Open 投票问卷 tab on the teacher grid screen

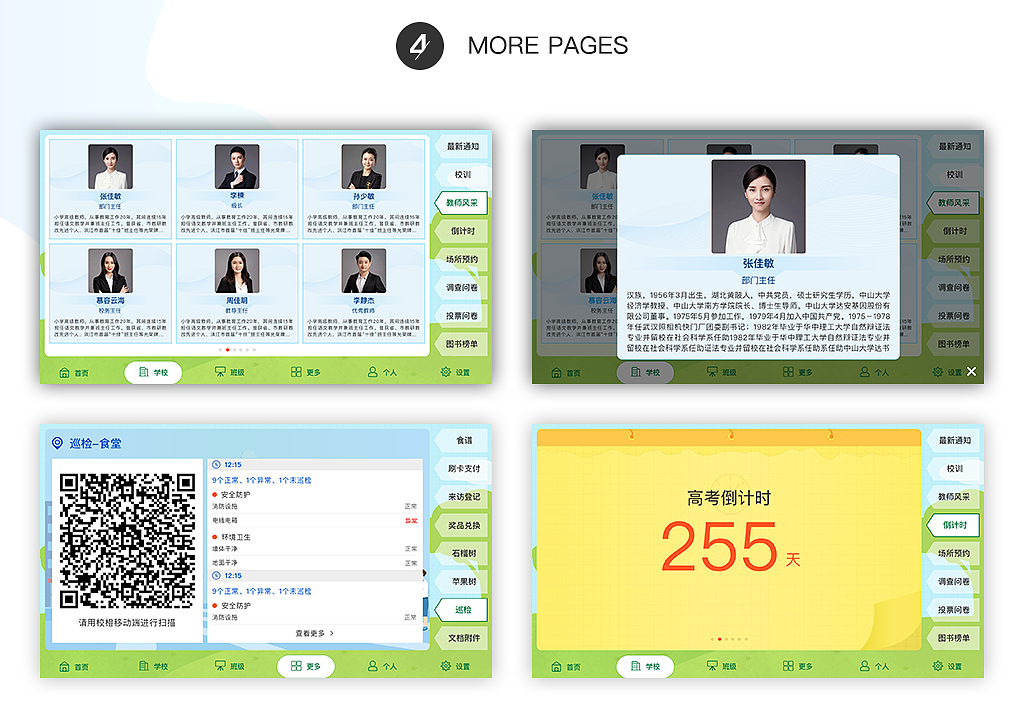point(462,315)
